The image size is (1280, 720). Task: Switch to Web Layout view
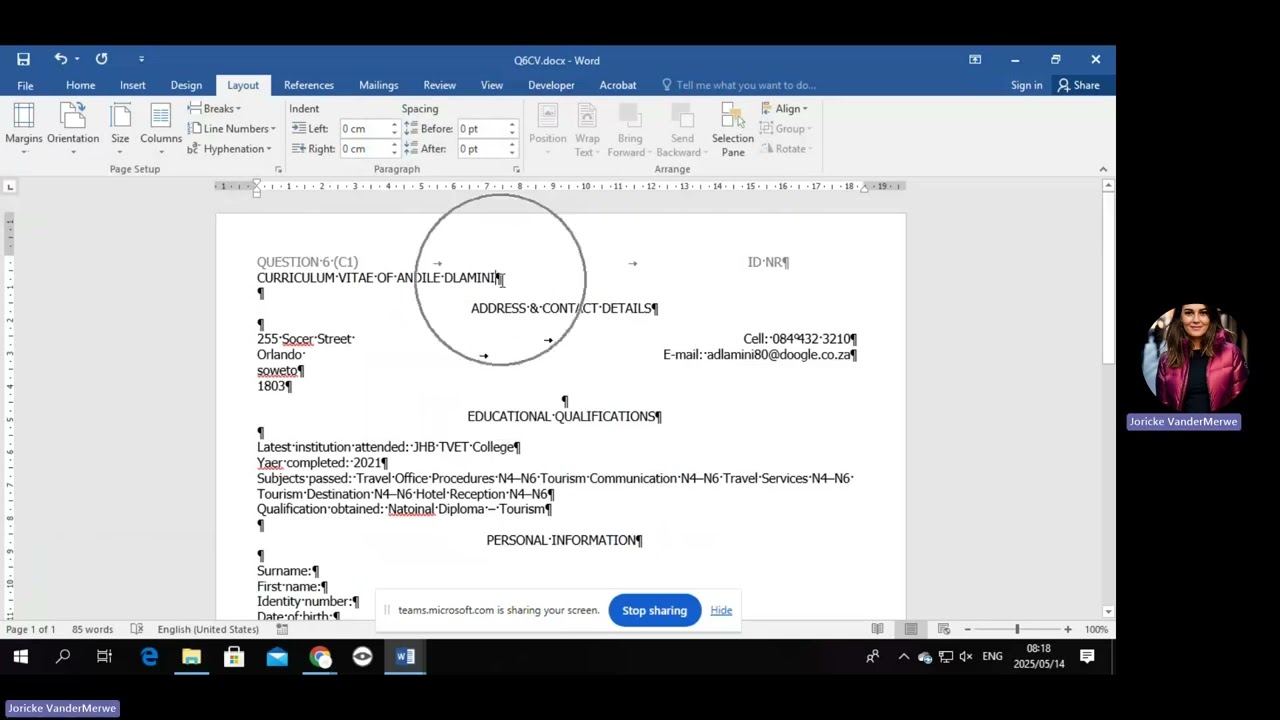pyautogui.click(x=943, y=629)
